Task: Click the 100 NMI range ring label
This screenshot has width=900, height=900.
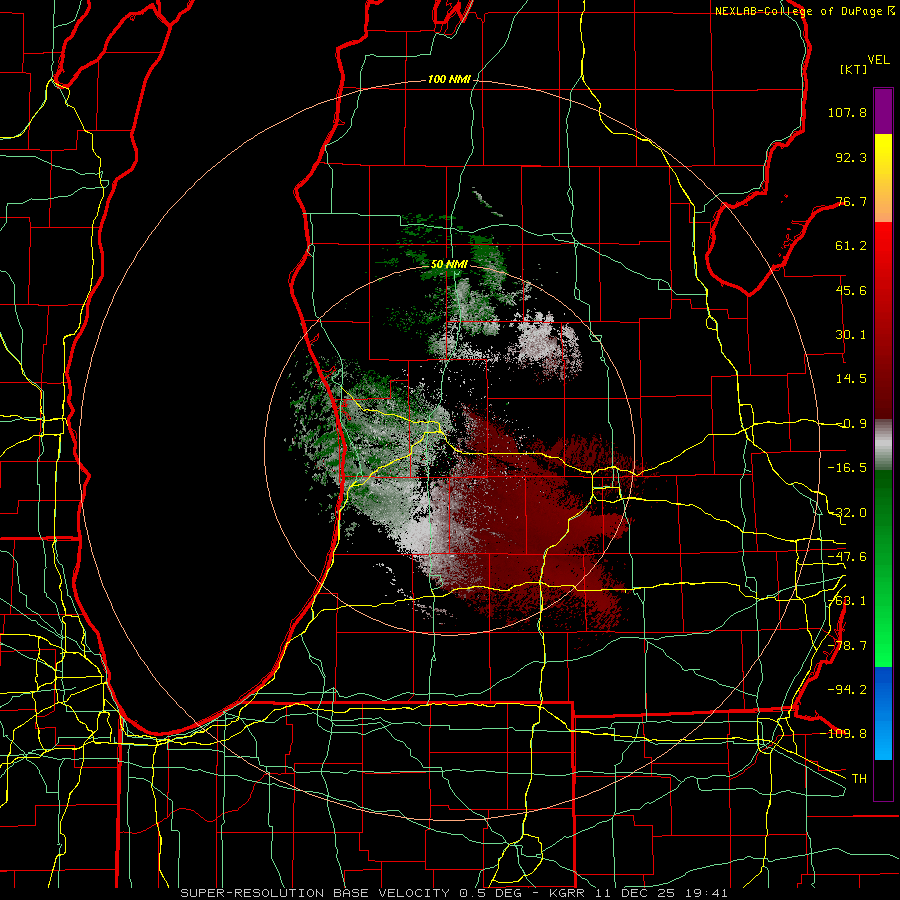Action: [x=449, y=79]
